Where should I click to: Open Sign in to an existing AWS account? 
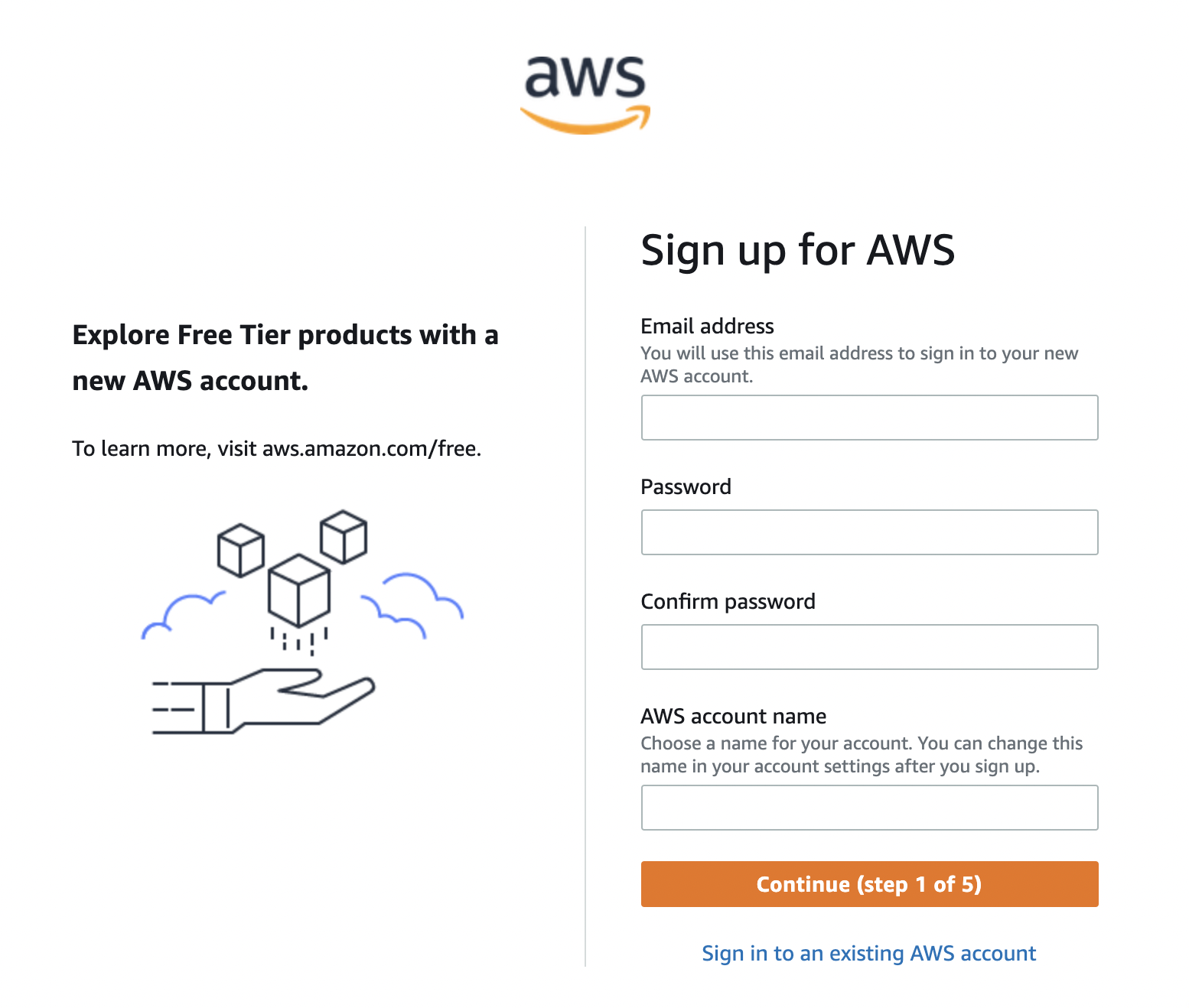tap(868, 953)
